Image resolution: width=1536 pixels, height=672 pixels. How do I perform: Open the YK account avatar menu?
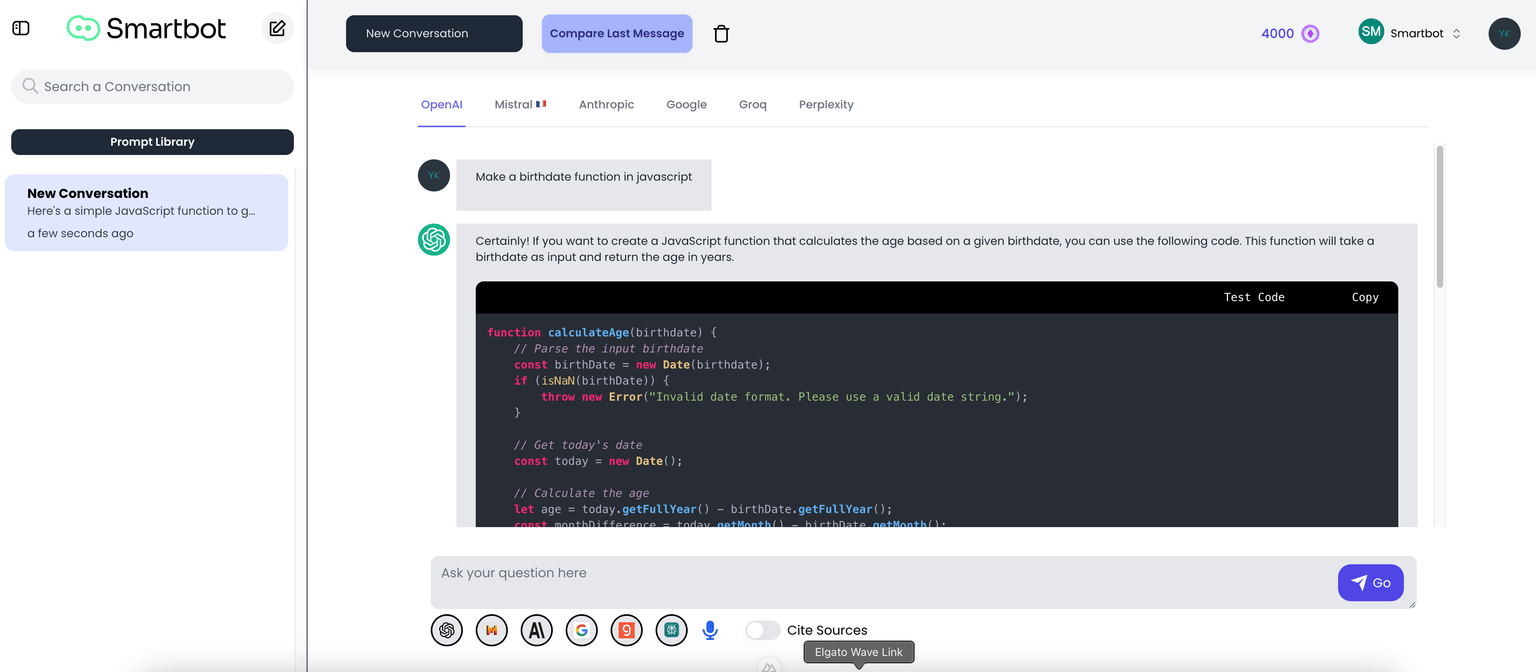tap(1504, 33)
